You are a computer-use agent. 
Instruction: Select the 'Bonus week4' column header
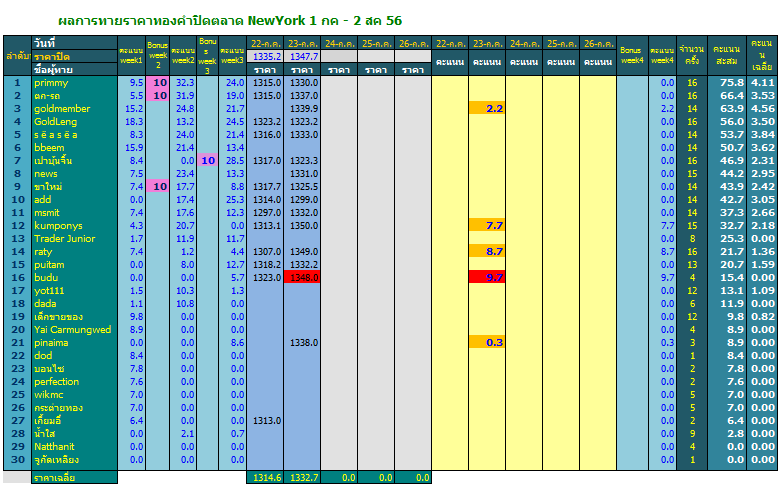[x=632, y=55]
